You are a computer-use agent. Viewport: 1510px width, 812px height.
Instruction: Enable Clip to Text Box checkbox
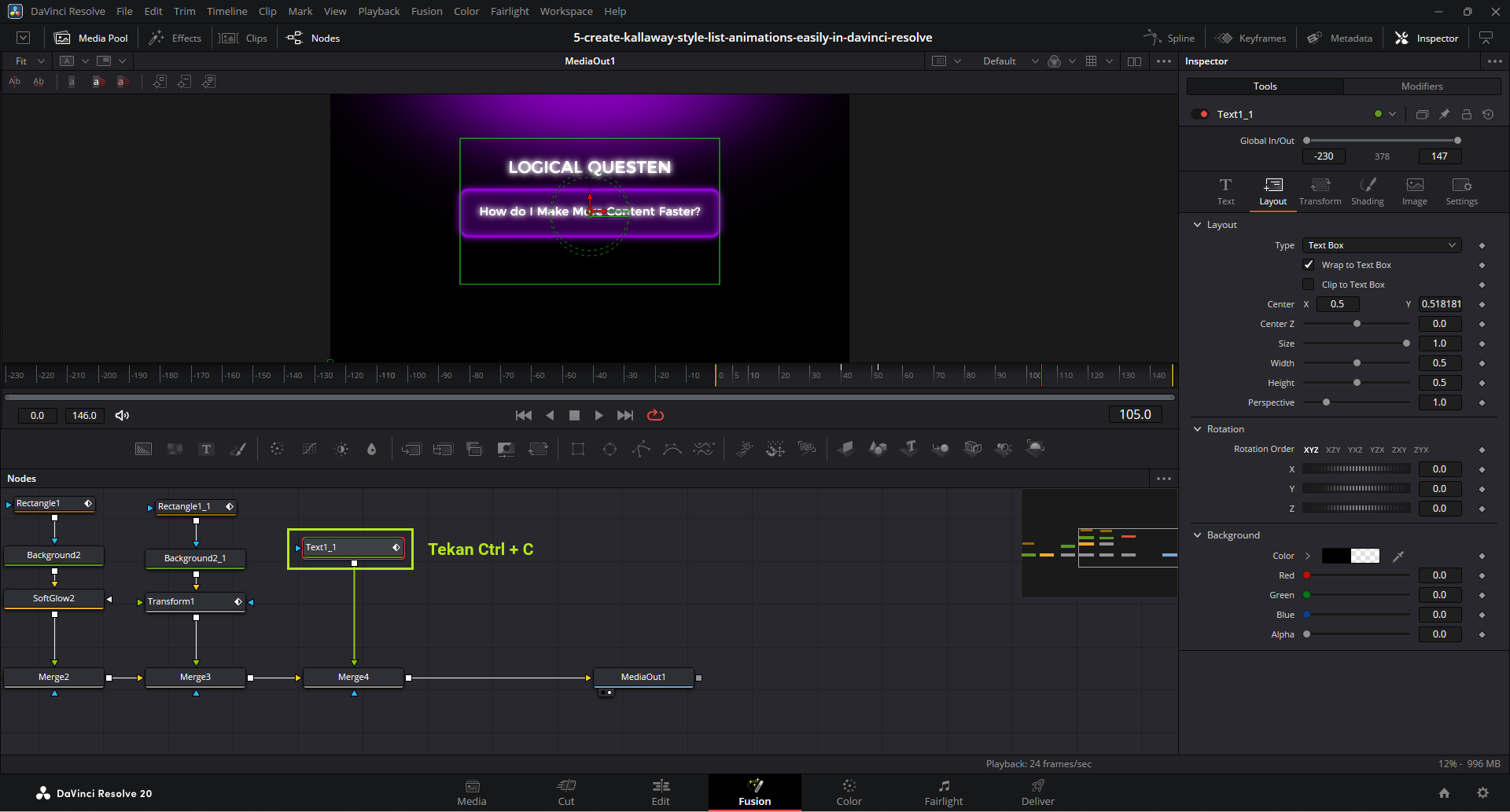tap(1309, 285)
